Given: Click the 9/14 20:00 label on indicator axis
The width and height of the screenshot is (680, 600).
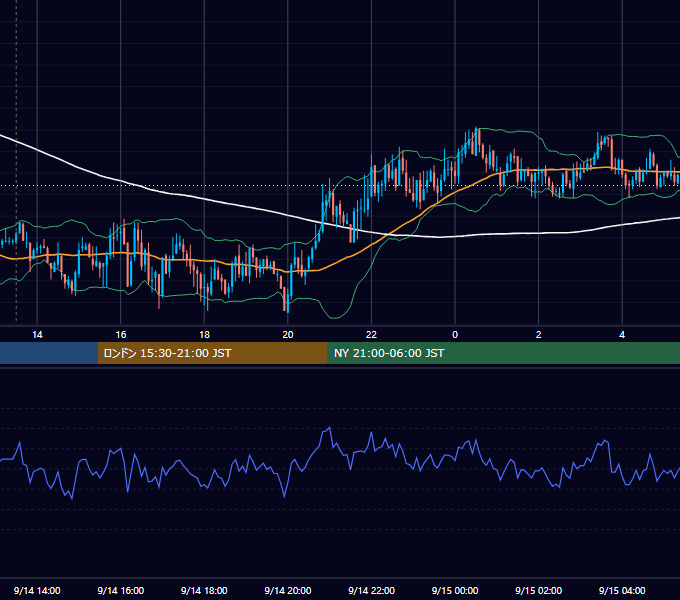Looking at the screenshot, I should [288, 590].
